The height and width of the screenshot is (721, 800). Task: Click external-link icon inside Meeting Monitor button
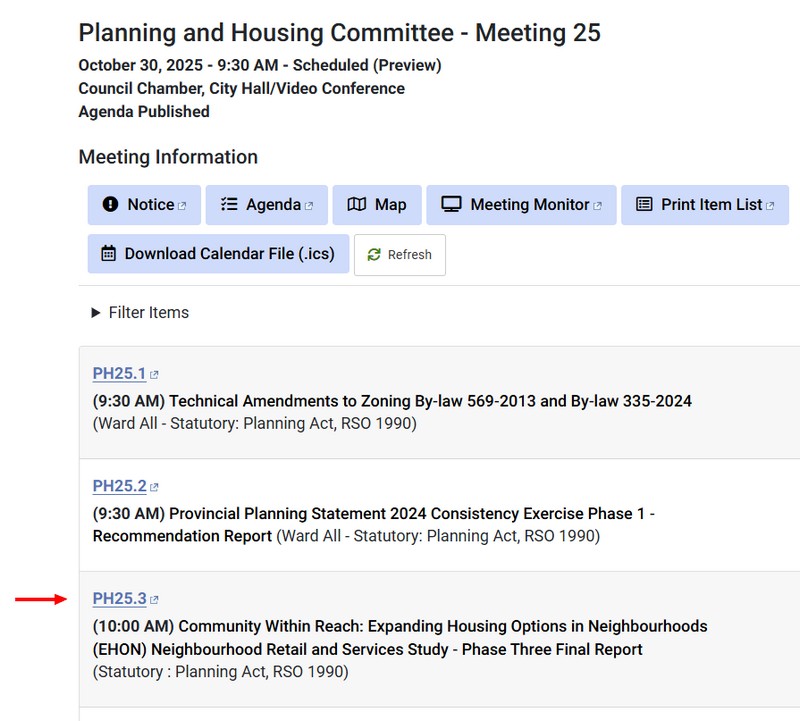(598, 206)
